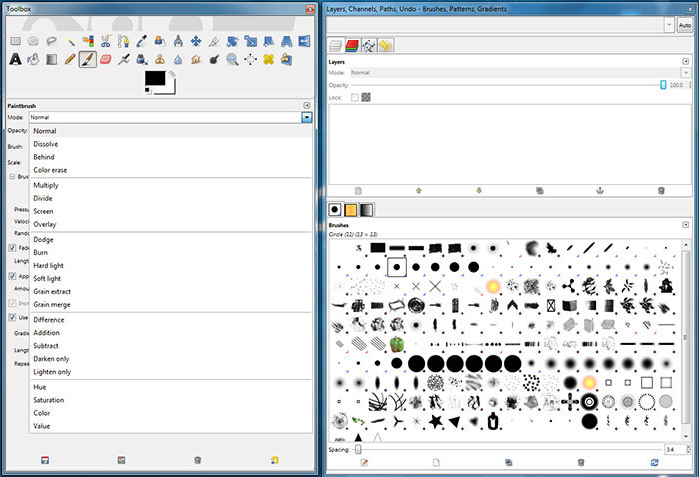Select the Eraser tool
The image size is (700, 477).
tap(105, 59)
